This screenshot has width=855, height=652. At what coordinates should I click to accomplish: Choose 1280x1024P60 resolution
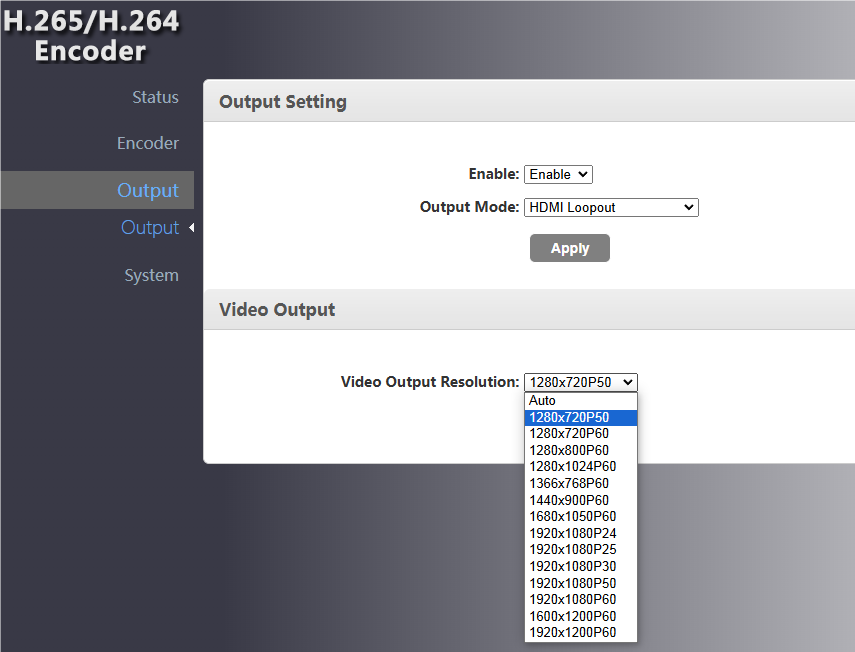(x=581, y=467)
